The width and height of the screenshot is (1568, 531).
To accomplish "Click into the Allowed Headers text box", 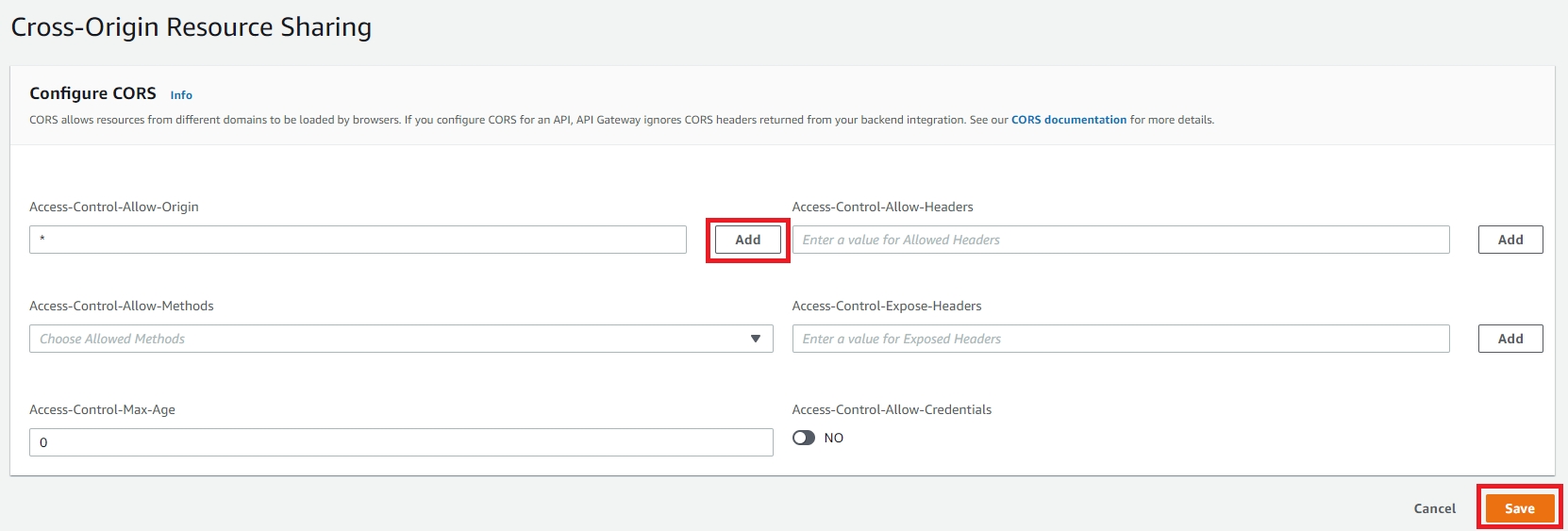I will pyautogui.click(x=1120, y=240).
